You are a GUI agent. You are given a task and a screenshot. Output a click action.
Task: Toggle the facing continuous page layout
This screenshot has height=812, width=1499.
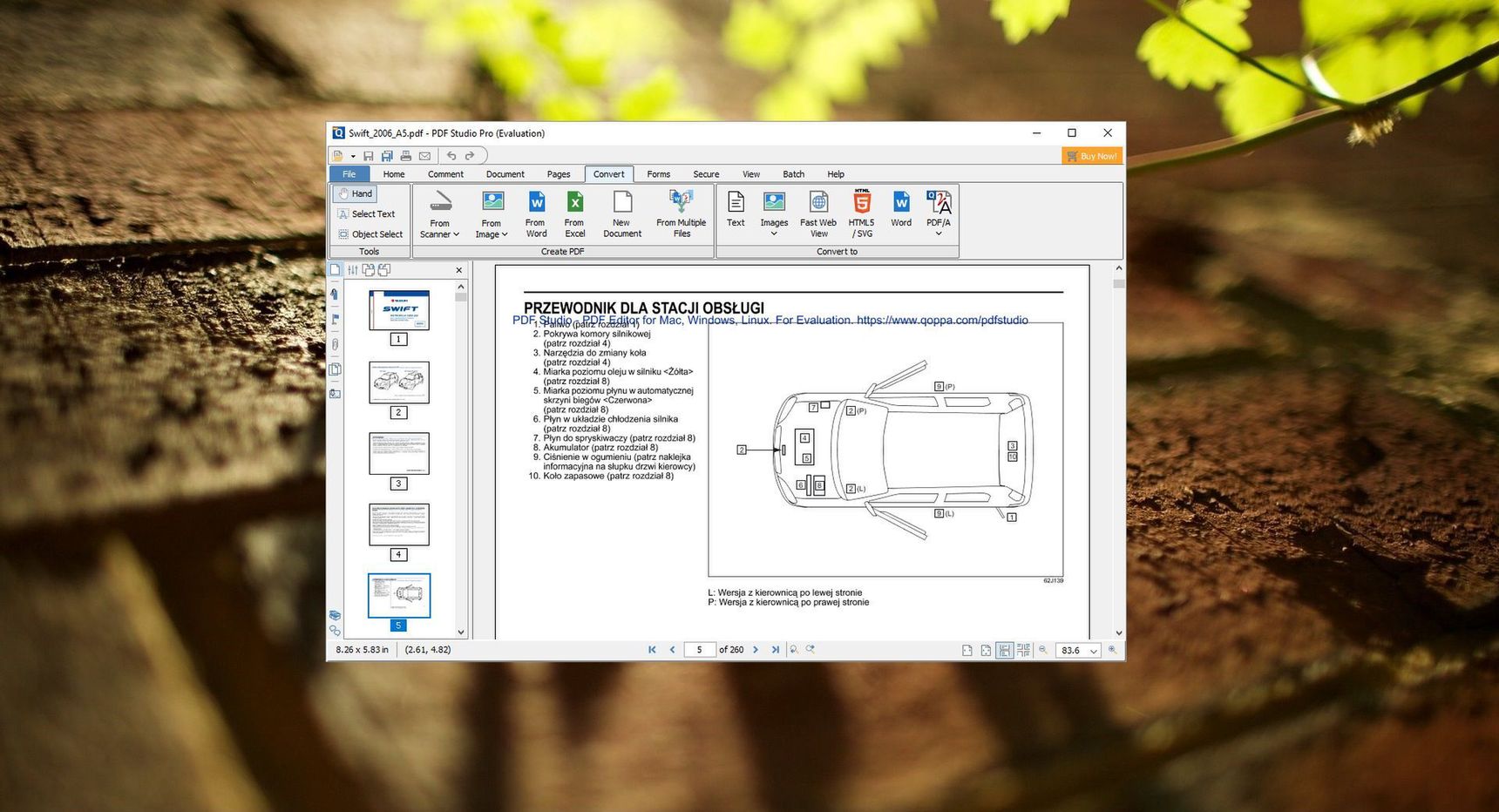(1023, 650)
